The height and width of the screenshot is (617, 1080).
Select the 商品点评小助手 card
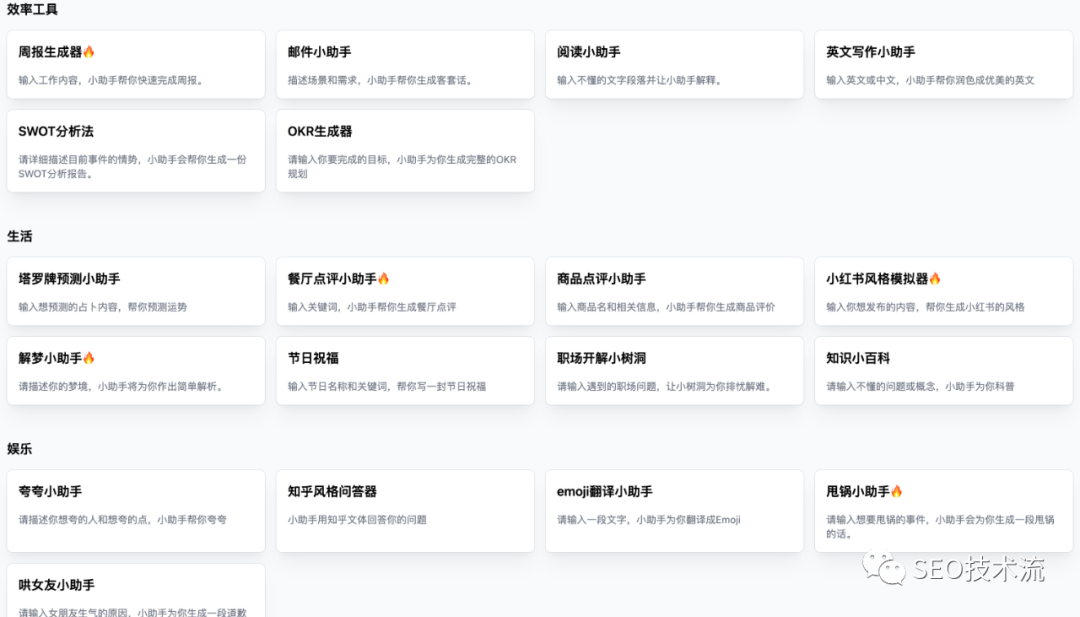point(674,291)
